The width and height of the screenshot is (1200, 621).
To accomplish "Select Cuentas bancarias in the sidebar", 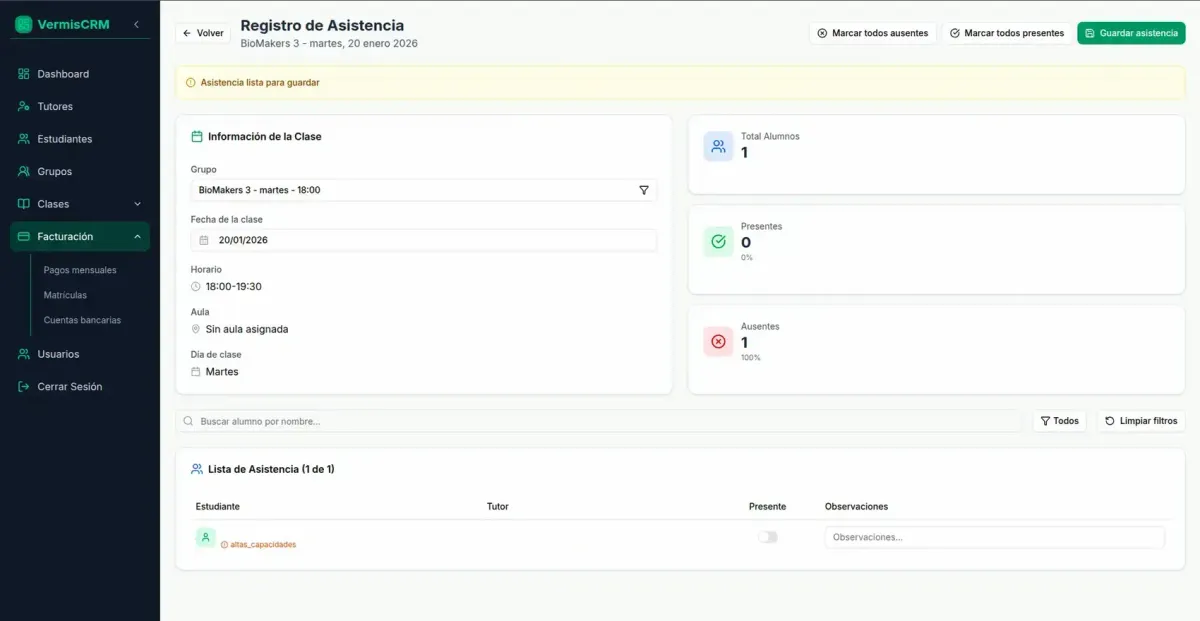I will [x=80, y=320].
